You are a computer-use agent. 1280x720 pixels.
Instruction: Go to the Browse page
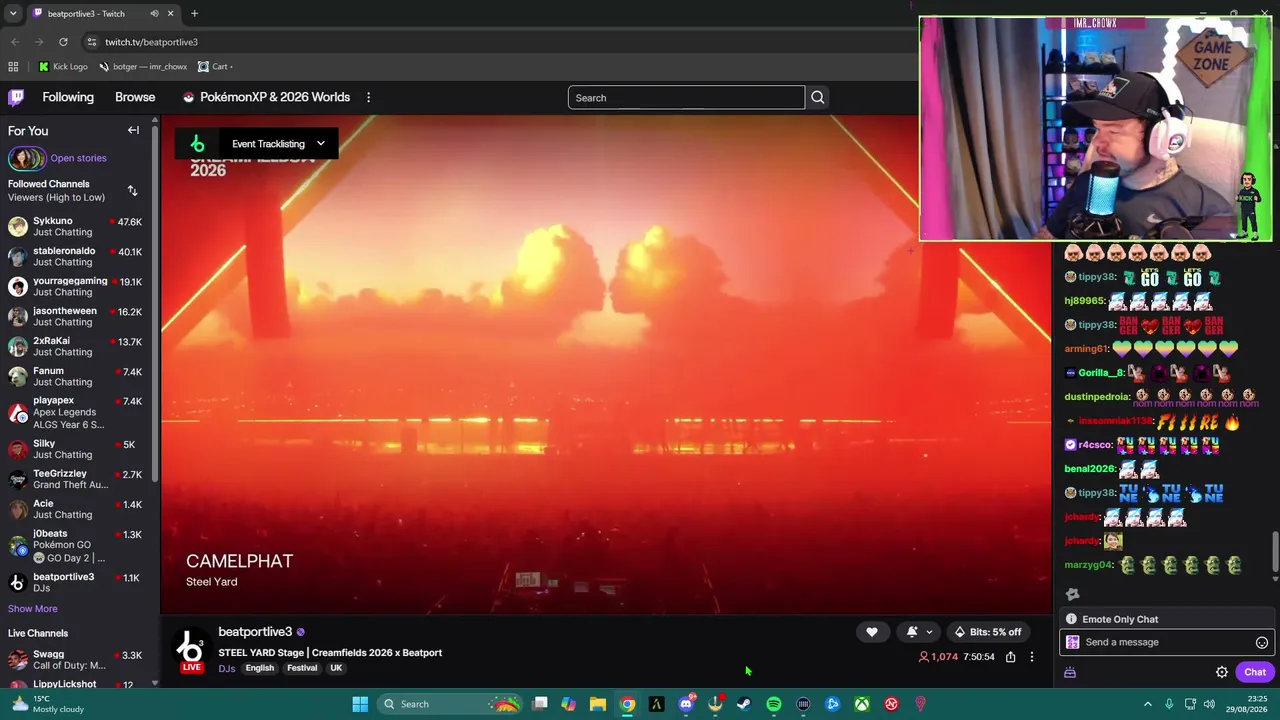[135, 97]
